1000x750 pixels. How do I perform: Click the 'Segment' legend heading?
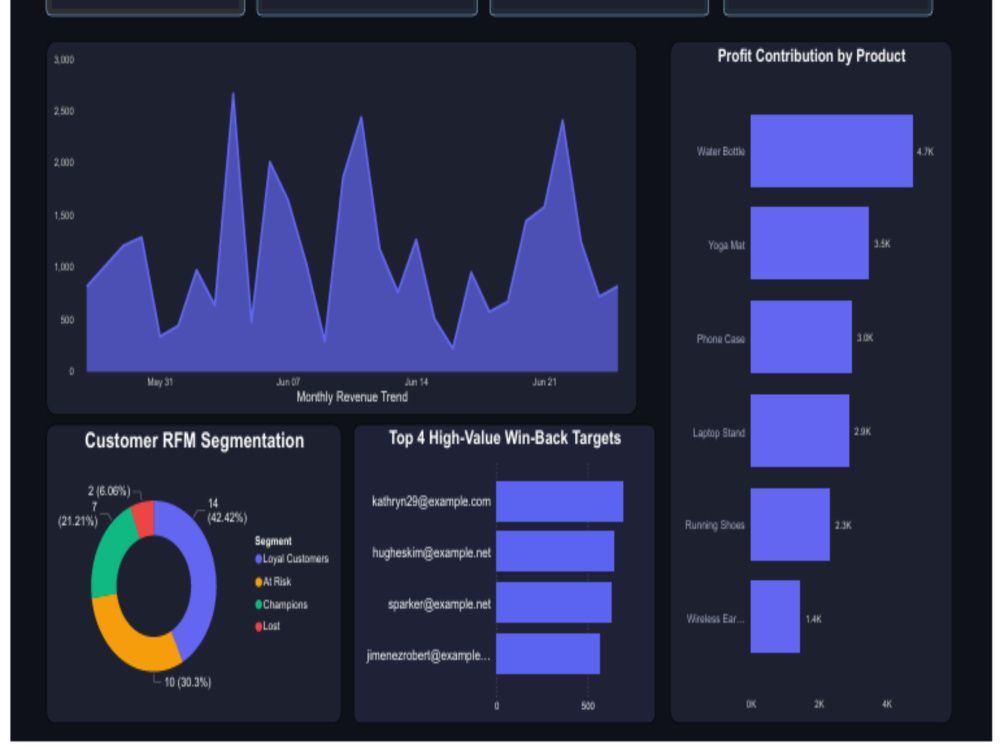click(273, 541)
